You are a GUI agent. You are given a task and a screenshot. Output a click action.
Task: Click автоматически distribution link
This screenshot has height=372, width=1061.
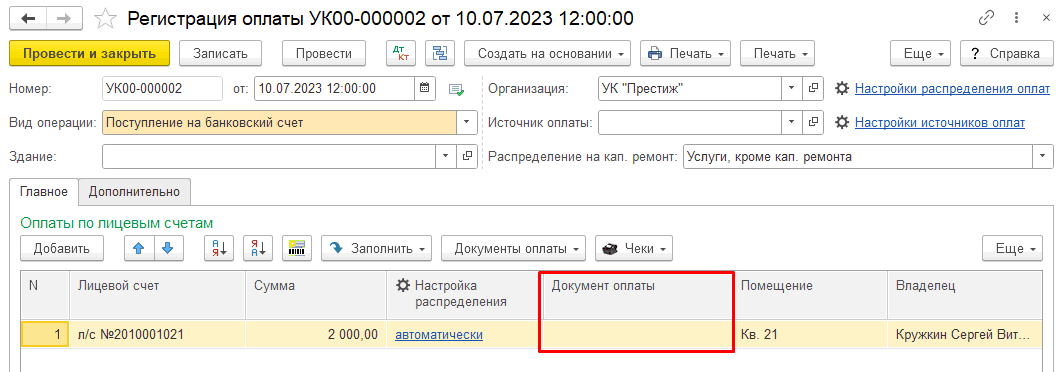point(438,335)
